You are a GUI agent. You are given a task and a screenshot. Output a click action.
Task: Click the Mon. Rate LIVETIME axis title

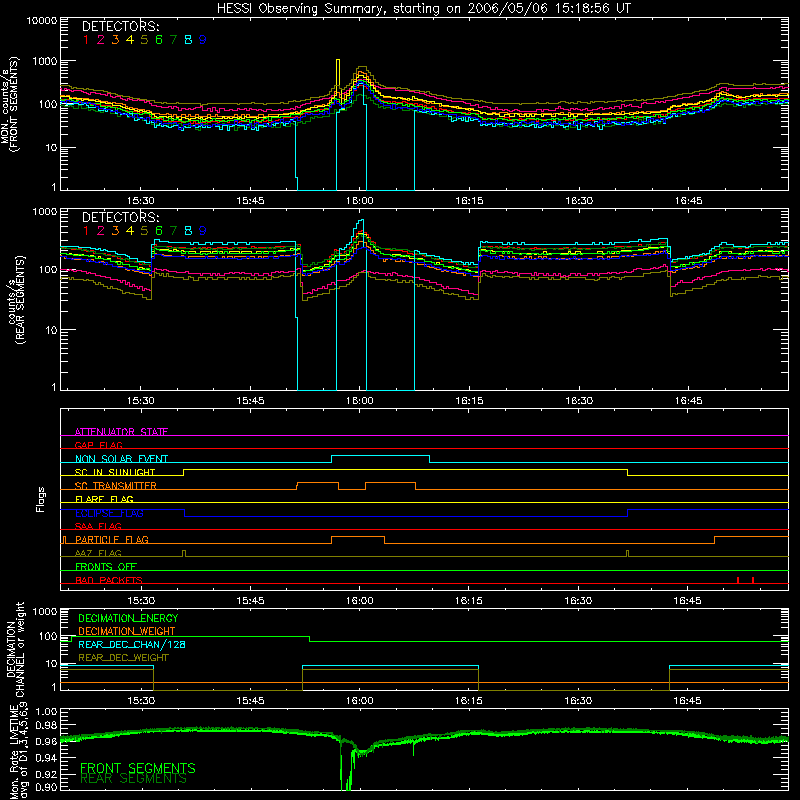point(18,750)
